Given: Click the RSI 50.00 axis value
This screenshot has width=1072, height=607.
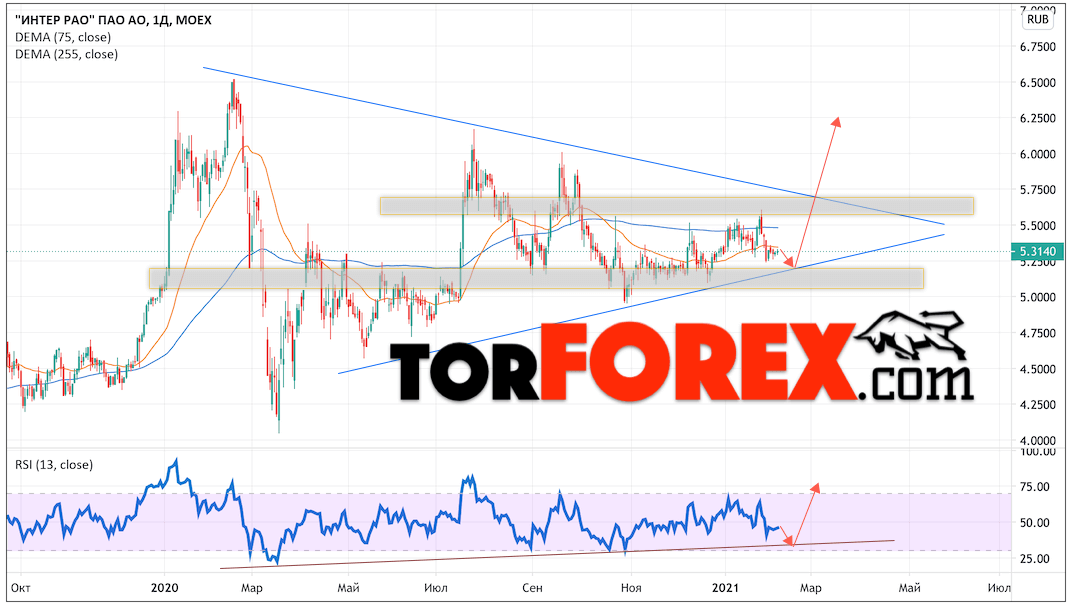Looking at the screenshot, I should click(1034, 523).
